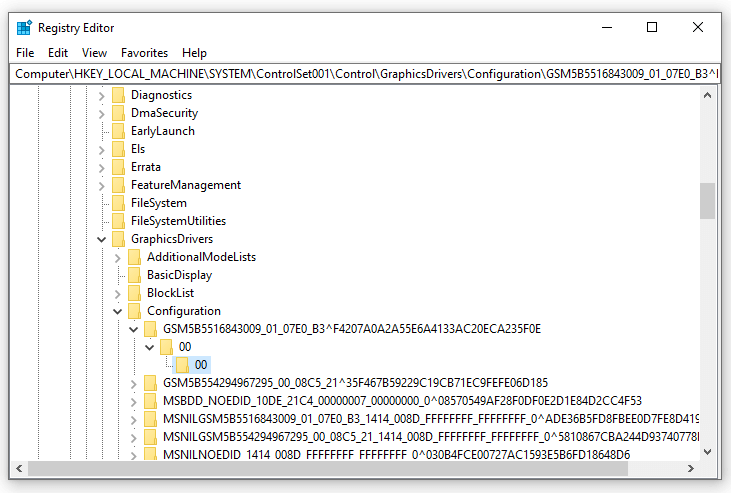
Task: Click the FileSystem folder icon
Action: click(119, 203)
